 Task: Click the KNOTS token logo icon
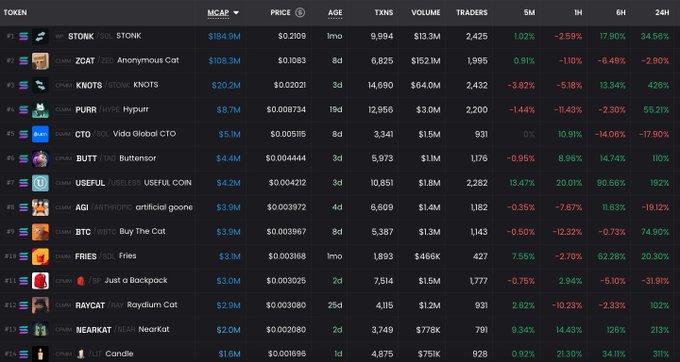pos(40,85)
